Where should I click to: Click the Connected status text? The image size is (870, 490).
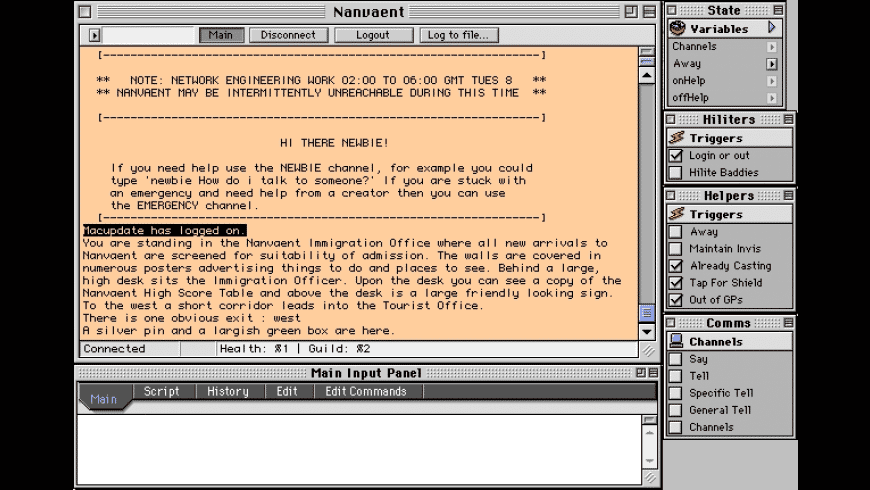114,349
